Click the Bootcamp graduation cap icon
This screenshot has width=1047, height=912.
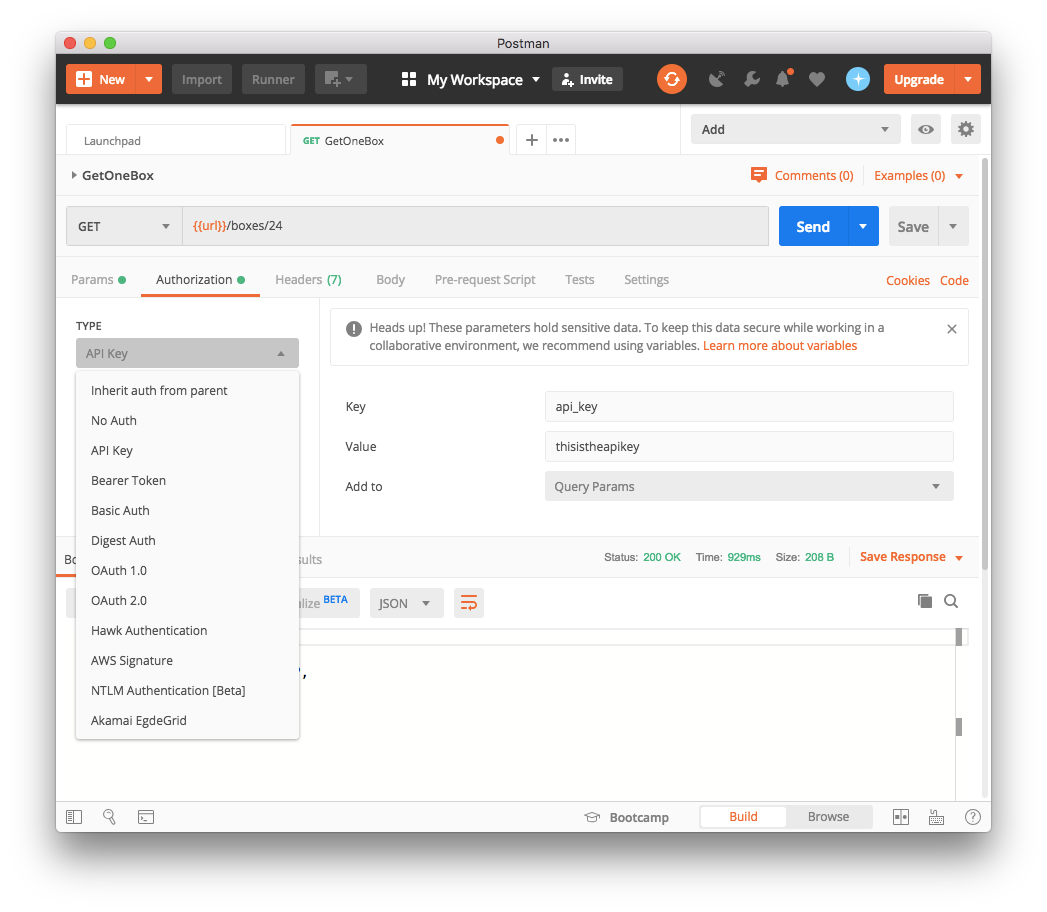pyautogui.click(x=592, y=817)
